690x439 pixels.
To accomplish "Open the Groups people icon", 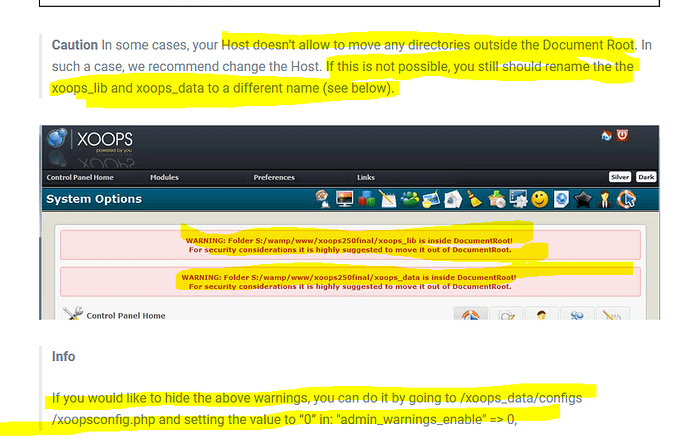I will (x=410, y=199).
